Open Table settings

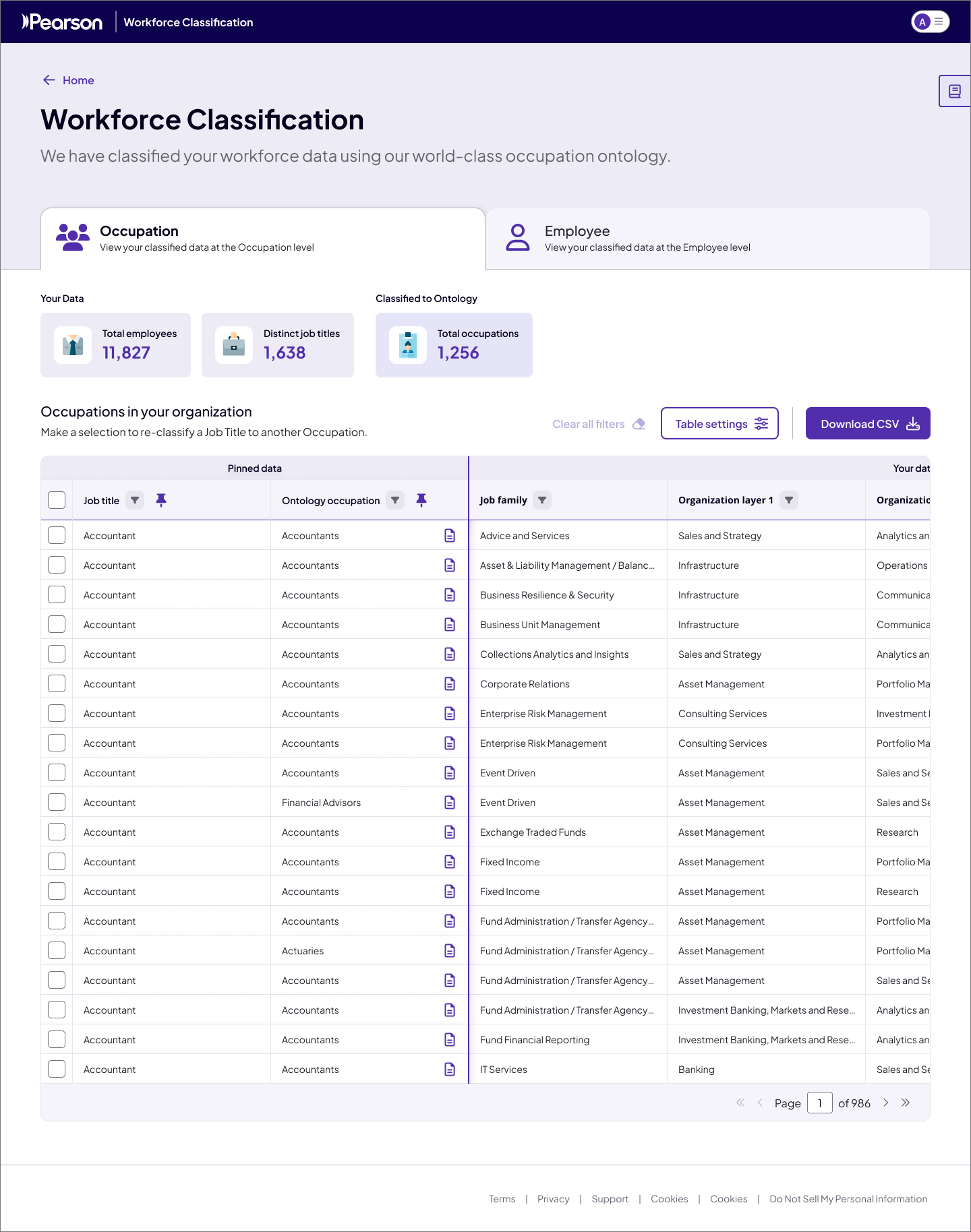point(719,423)
